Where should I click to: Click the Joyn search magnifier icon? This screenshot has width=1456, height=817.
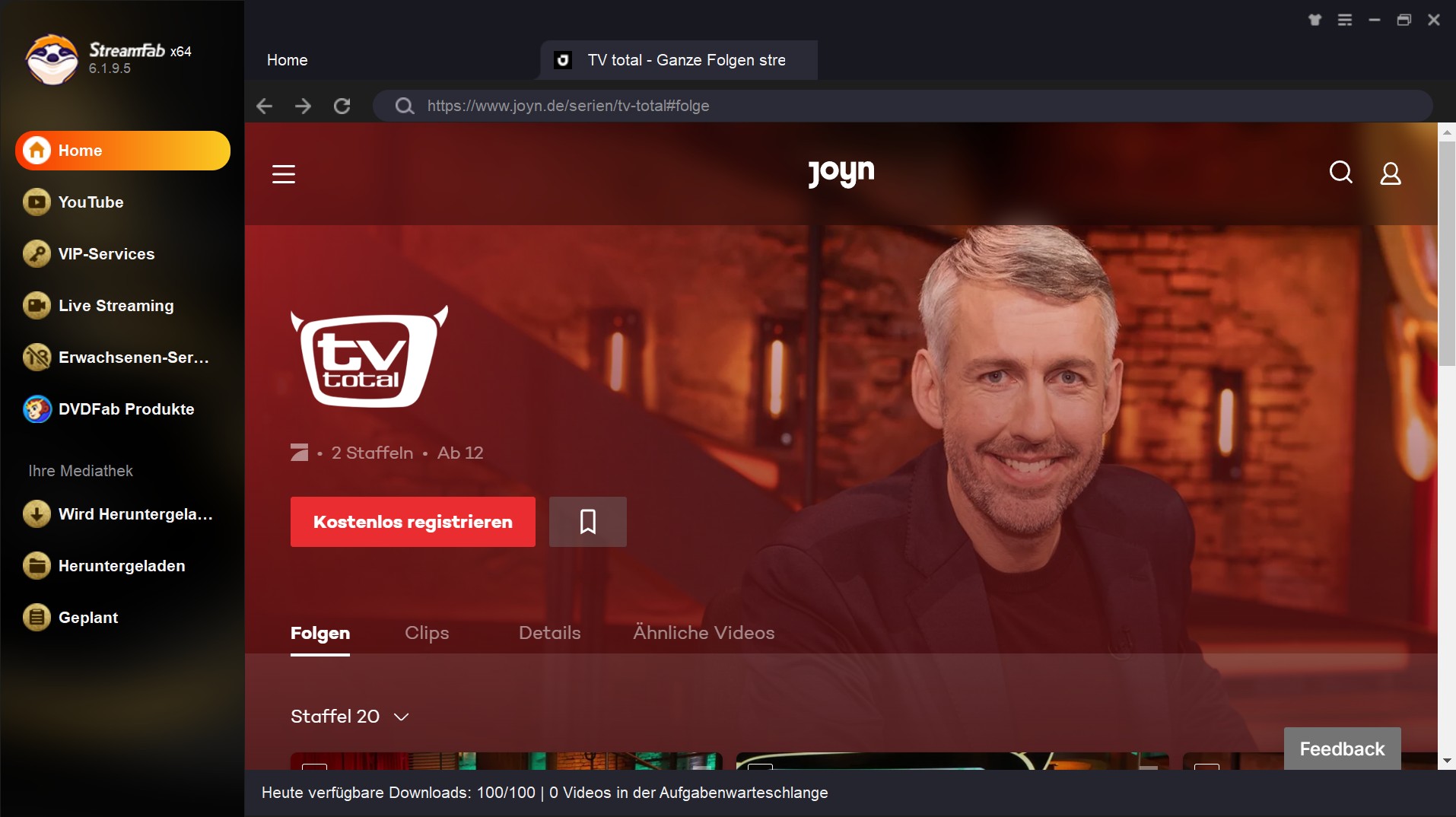click(x=1340, y=173)
